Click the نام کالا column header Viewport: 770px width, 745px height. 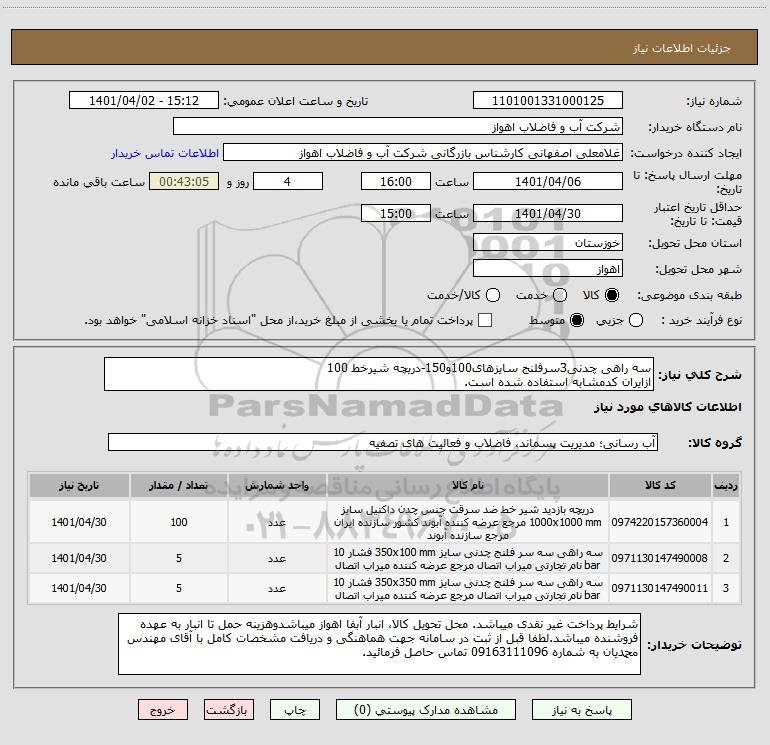468,485
